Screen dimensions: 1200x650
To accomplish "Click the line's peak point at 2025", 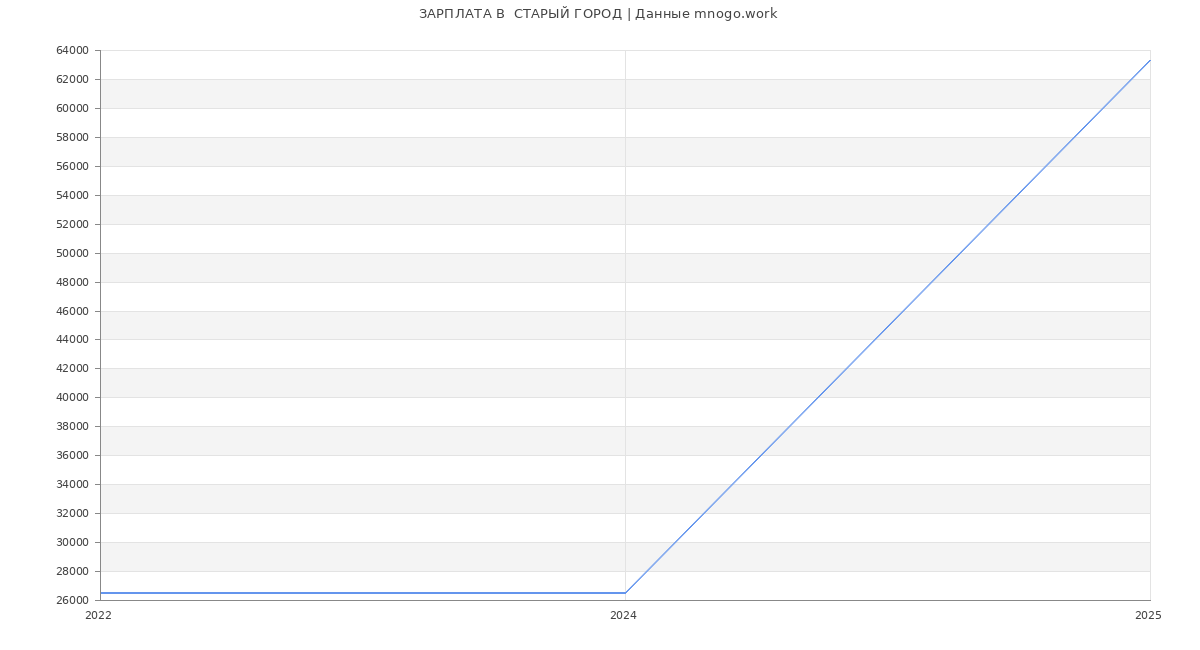I will (x=1149, y=60).
